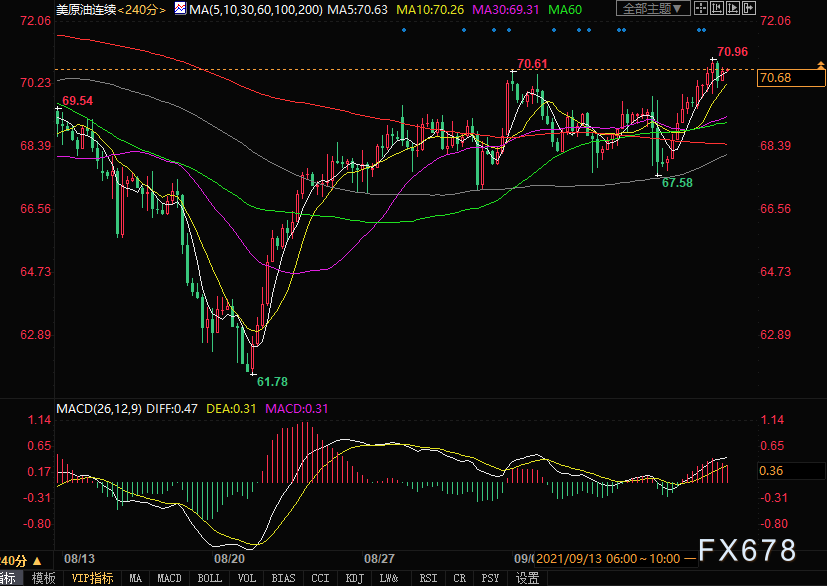This screenshot has width=827, height=586.
Task: Select the CR indicator tab
Action: [x=459, y=578]
